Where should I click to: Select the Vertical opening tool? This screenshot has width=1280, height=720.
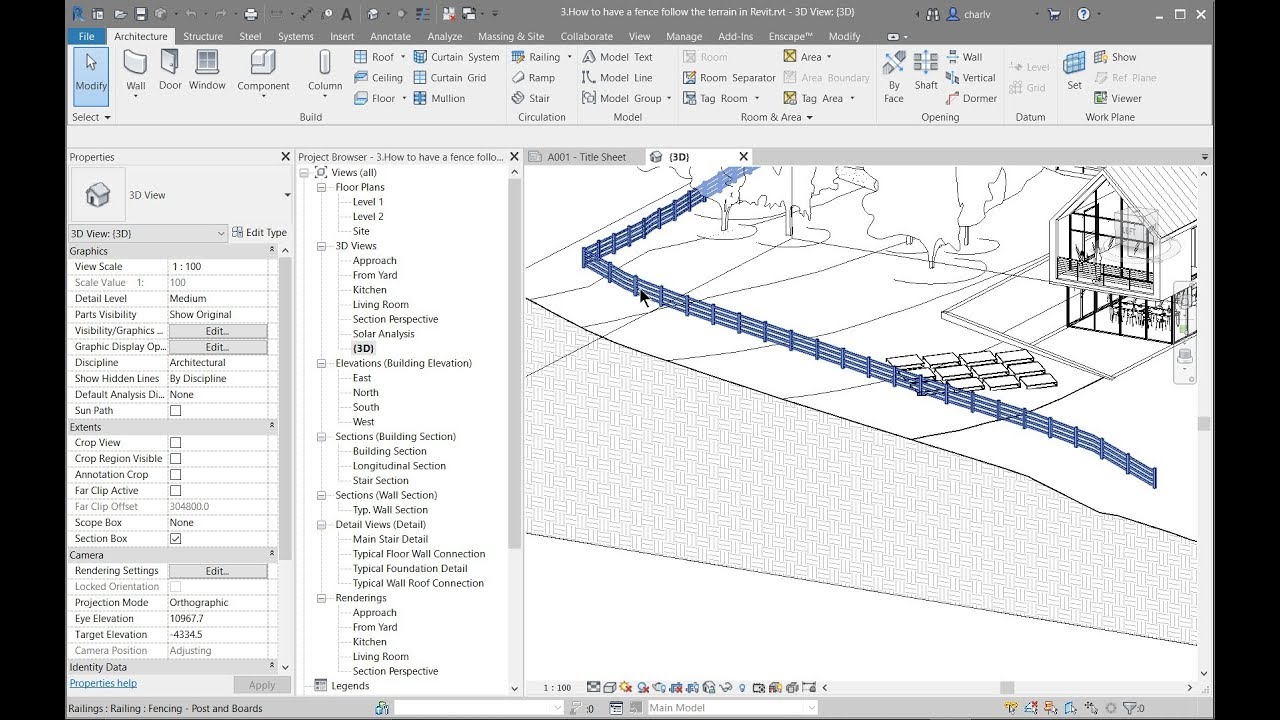(970, 78)
